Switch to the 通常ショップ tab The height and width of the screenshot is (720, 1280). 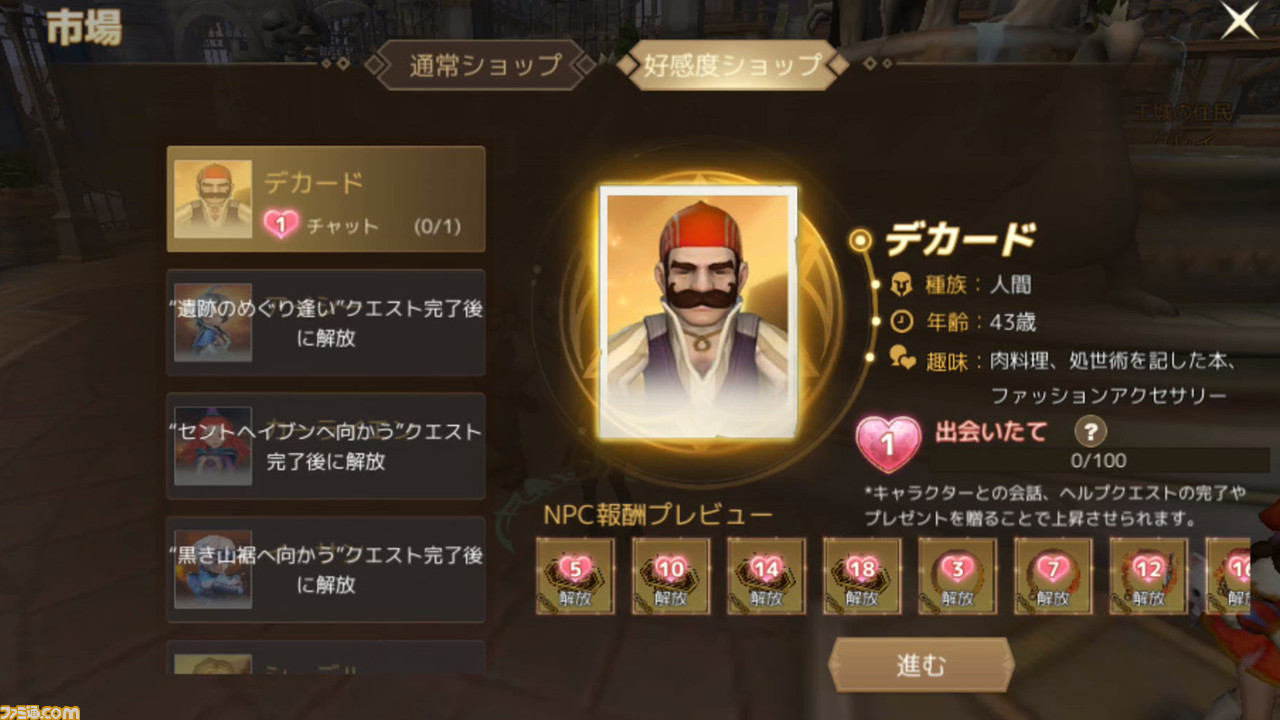(485, 65)
